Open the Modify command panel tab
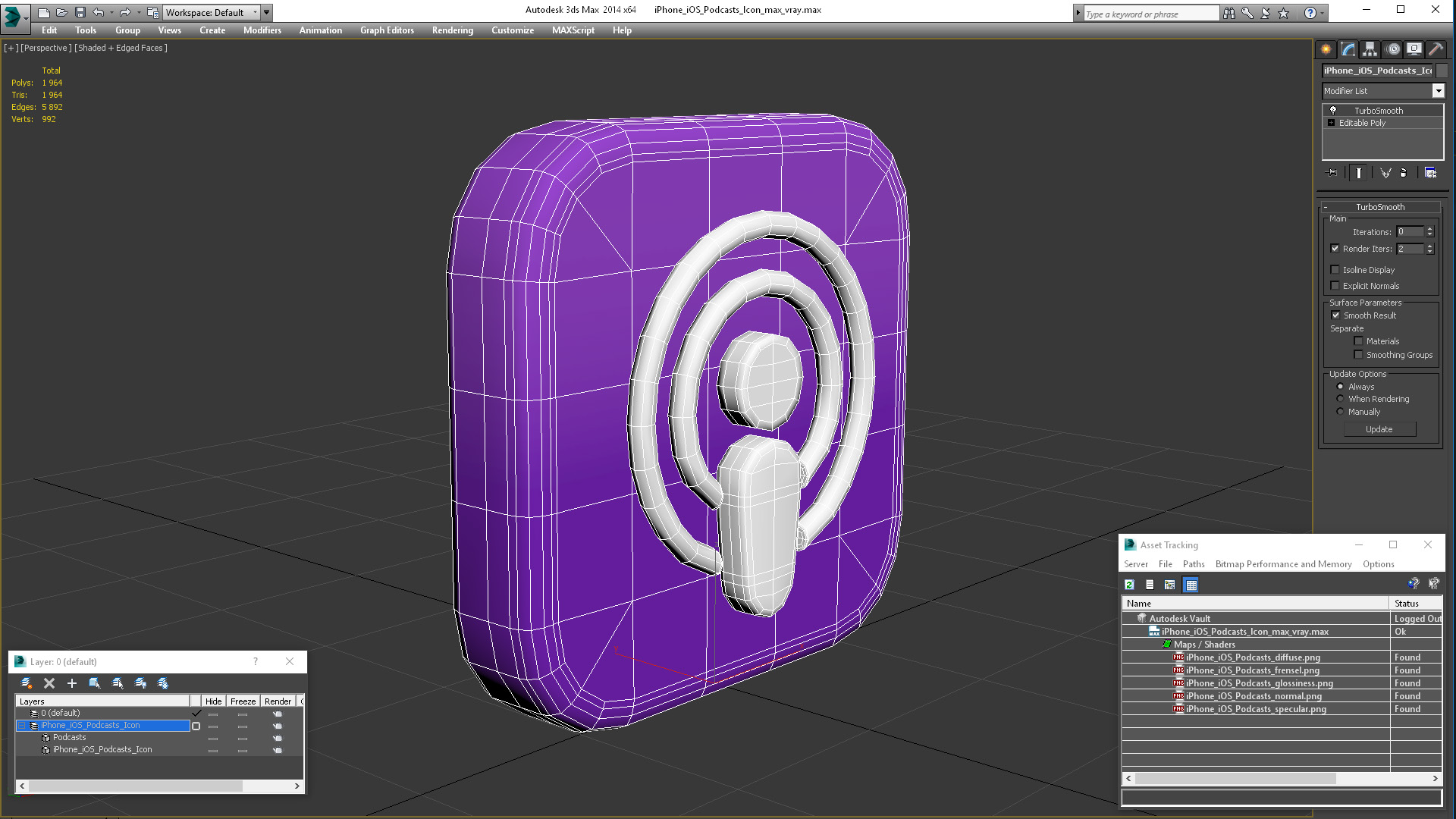 (x=1348, y=49)
